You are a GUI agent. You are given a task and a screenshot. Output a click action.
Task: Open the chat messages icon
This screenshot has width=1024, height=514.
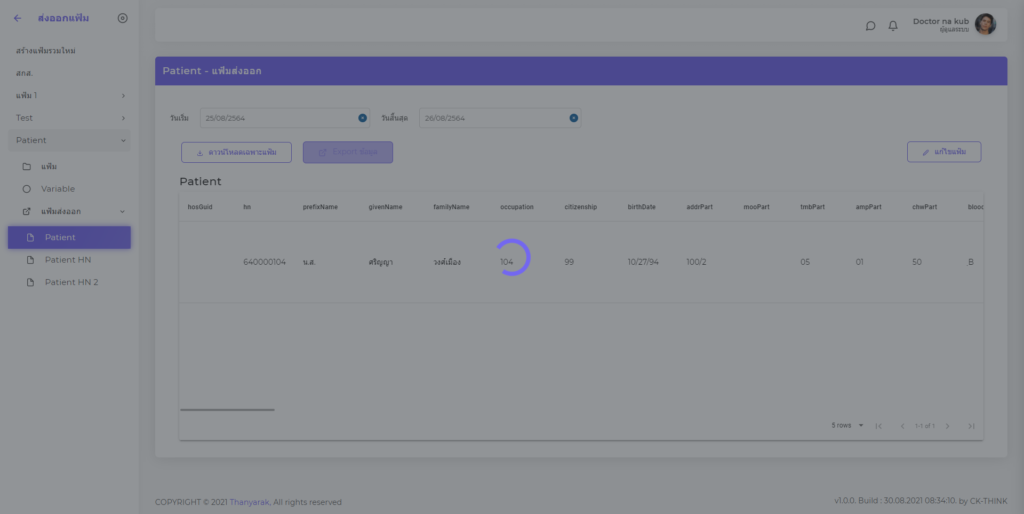(x=870, y=26)
